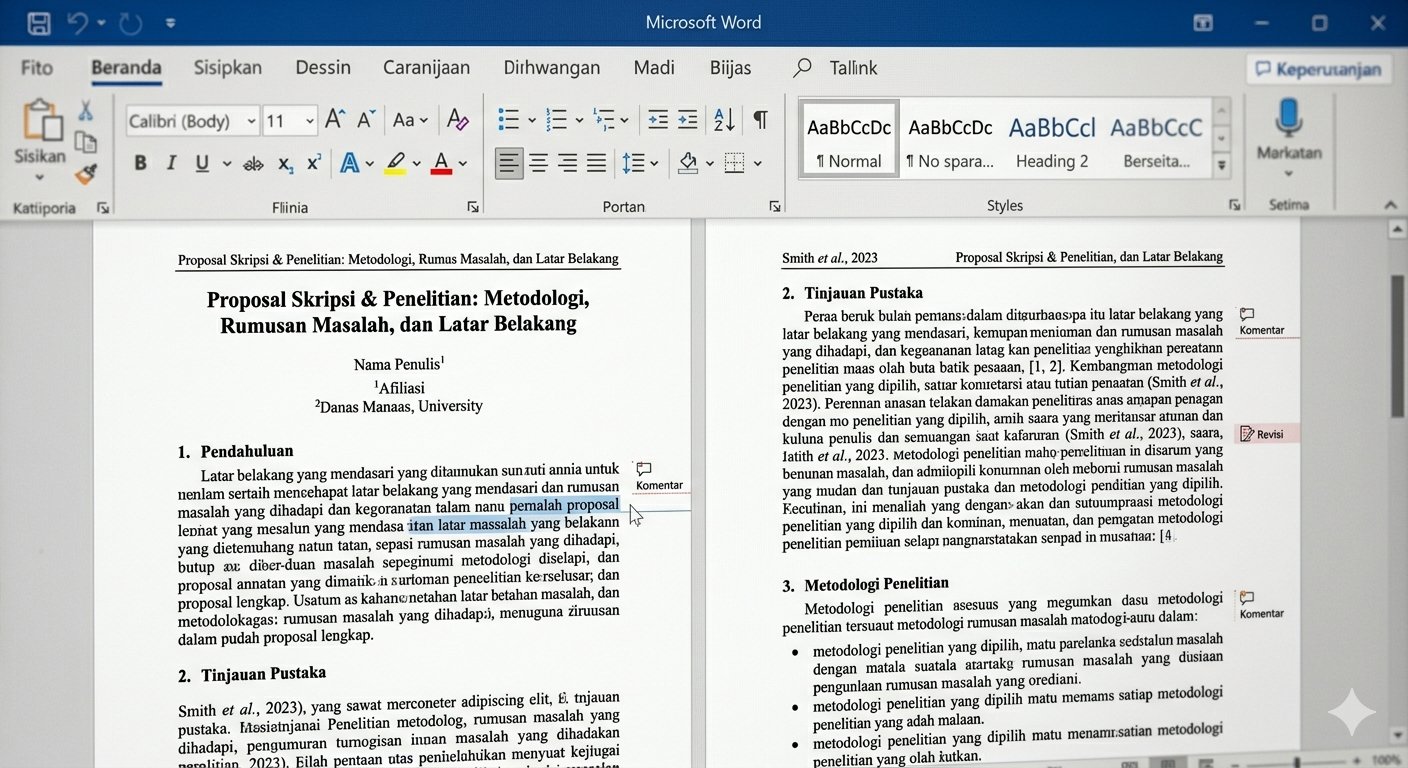1408x768 pixels.
Task: Apply the red font color
Action: (441, 163)
